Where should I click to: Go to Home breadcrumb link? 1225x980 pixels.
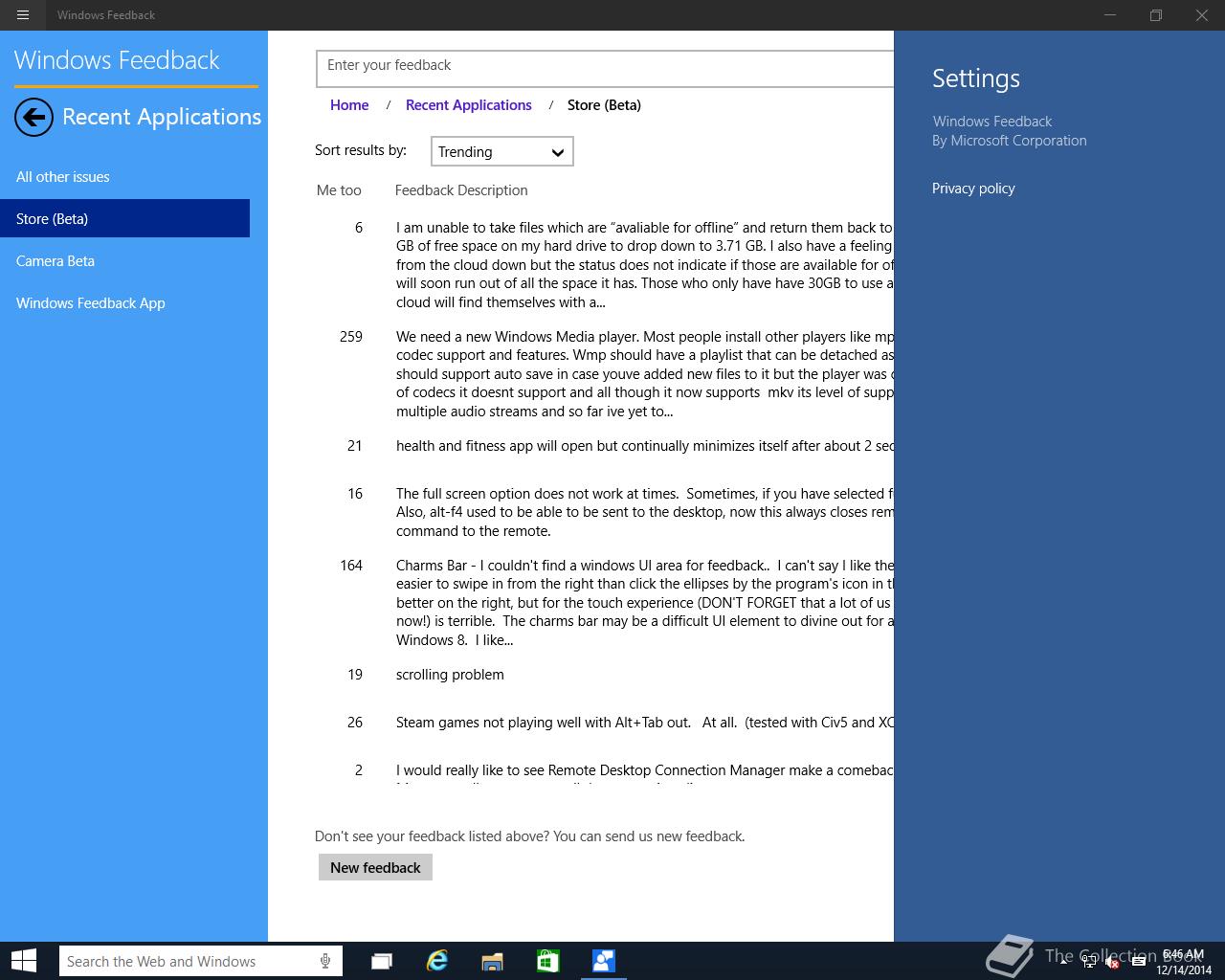(349, 105)
